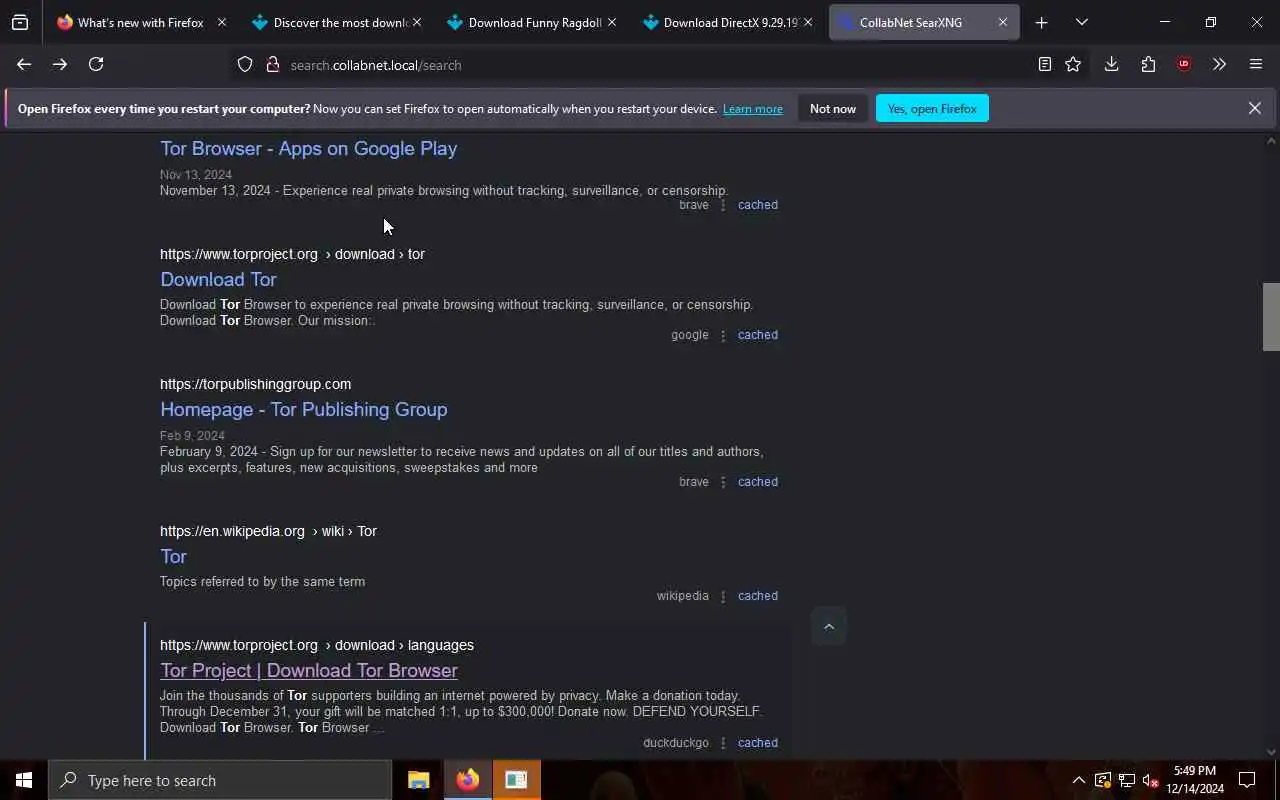Switch to Discover the most downloaded tab

coord(335,22)
